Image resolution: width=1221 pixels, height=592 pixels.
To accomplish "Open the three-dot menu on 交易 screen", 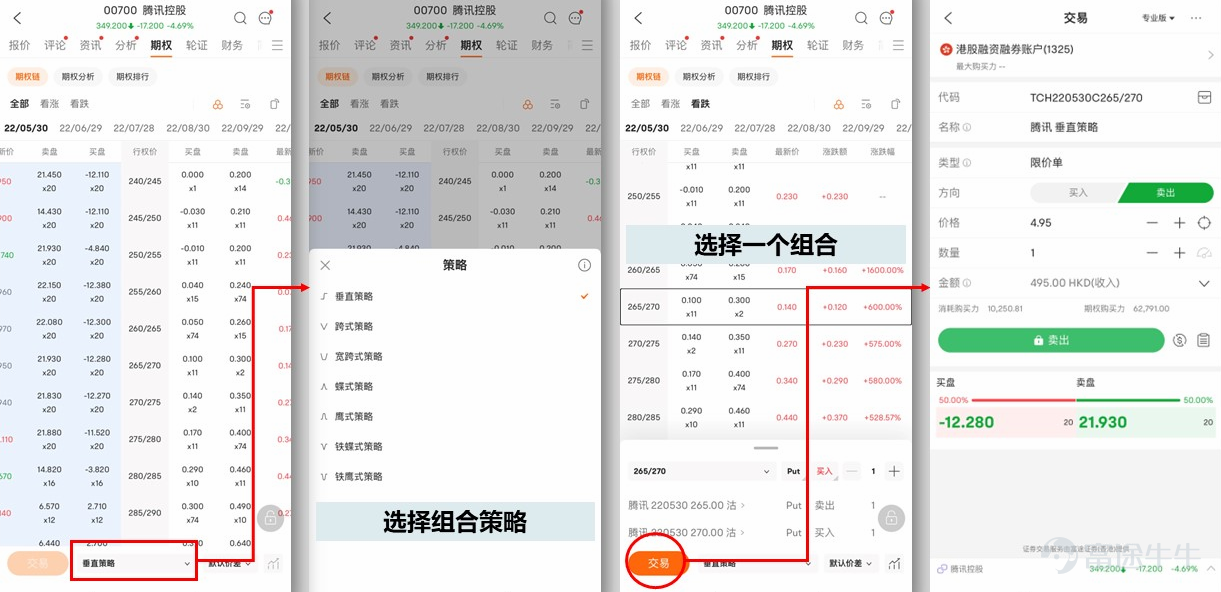I will click(1196, 18).
